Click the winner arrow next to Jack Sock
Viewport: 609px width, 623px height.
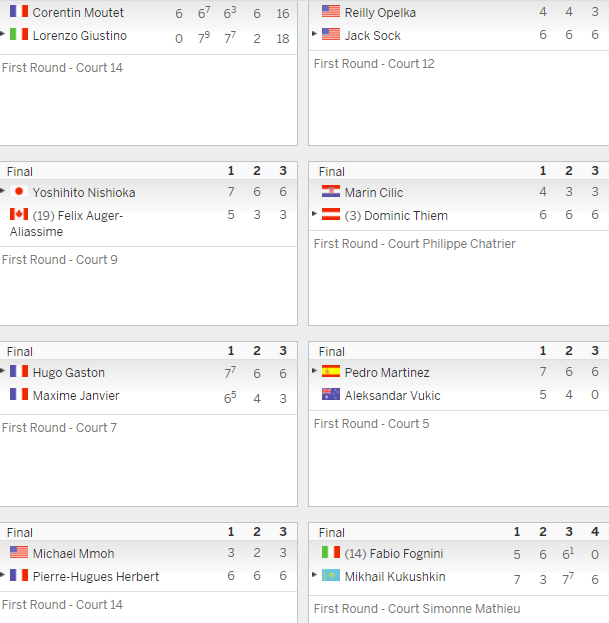pyautogui.click(x=314, y=34)
